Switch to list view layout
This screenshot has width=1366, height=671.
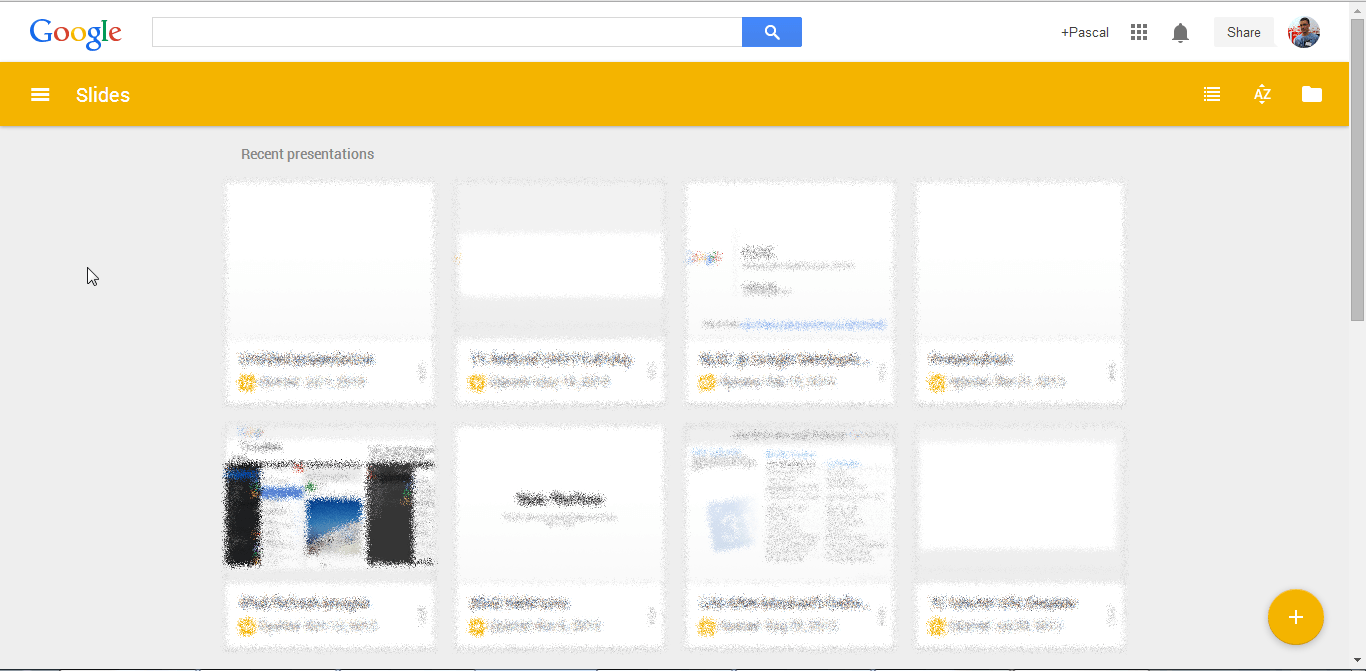1212,95
